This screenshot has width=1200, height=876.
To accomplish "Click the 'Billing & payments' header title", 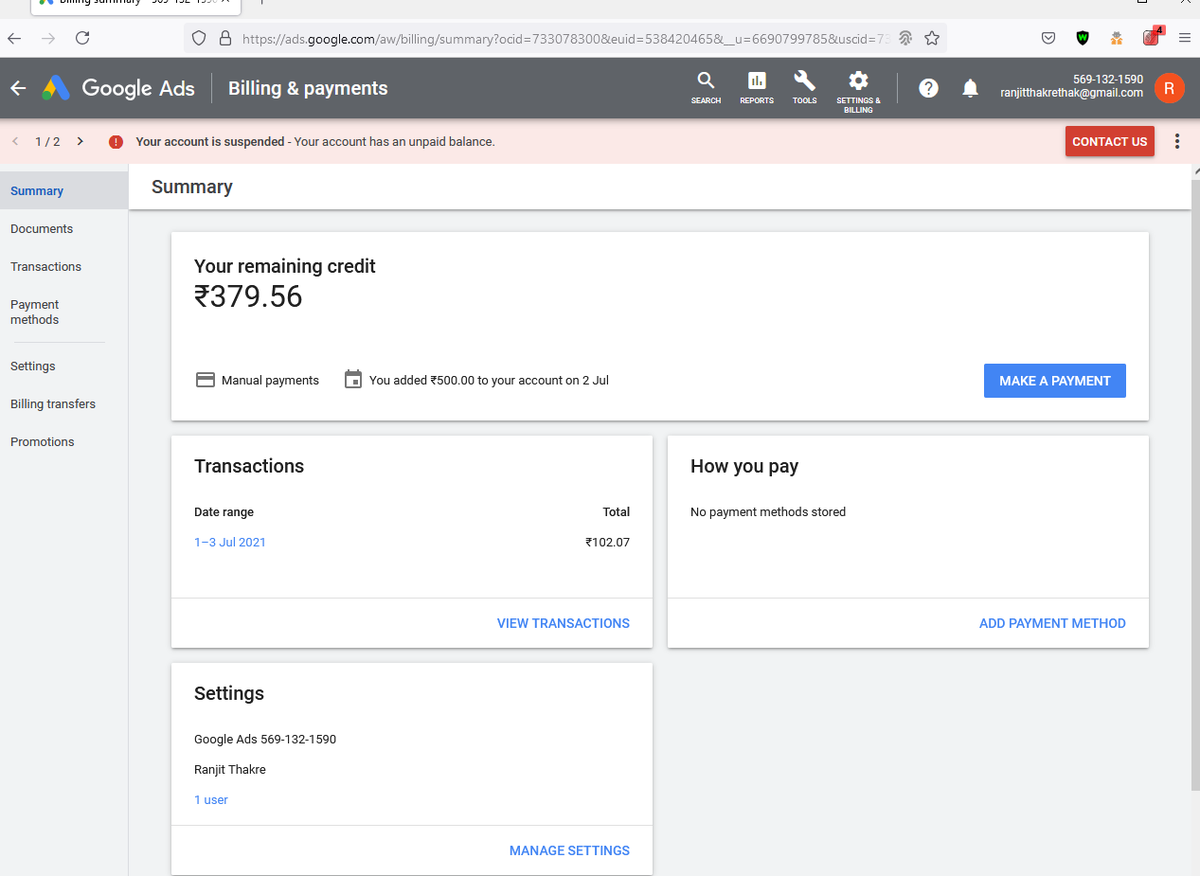I will (308, 88).
